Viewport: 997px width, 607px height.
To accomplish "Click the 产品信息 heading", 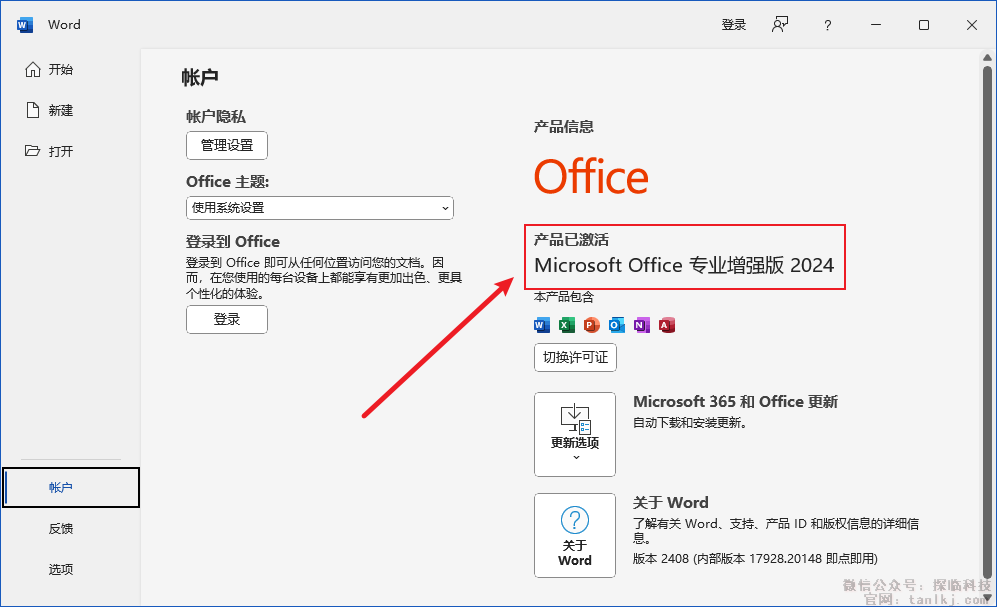I will point(563,126).
